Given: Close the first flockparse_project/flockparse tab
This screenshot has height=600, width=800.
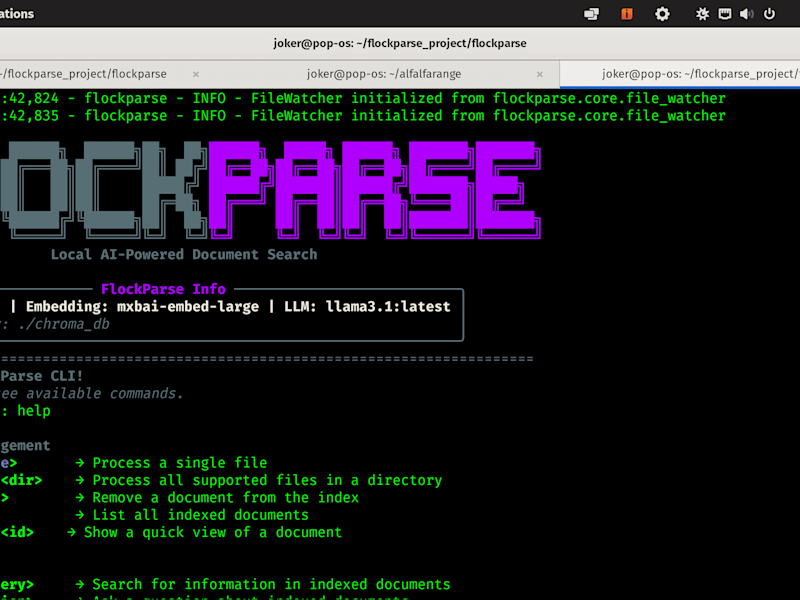Looking at the screenshot, I should click(x=195, y=74).
